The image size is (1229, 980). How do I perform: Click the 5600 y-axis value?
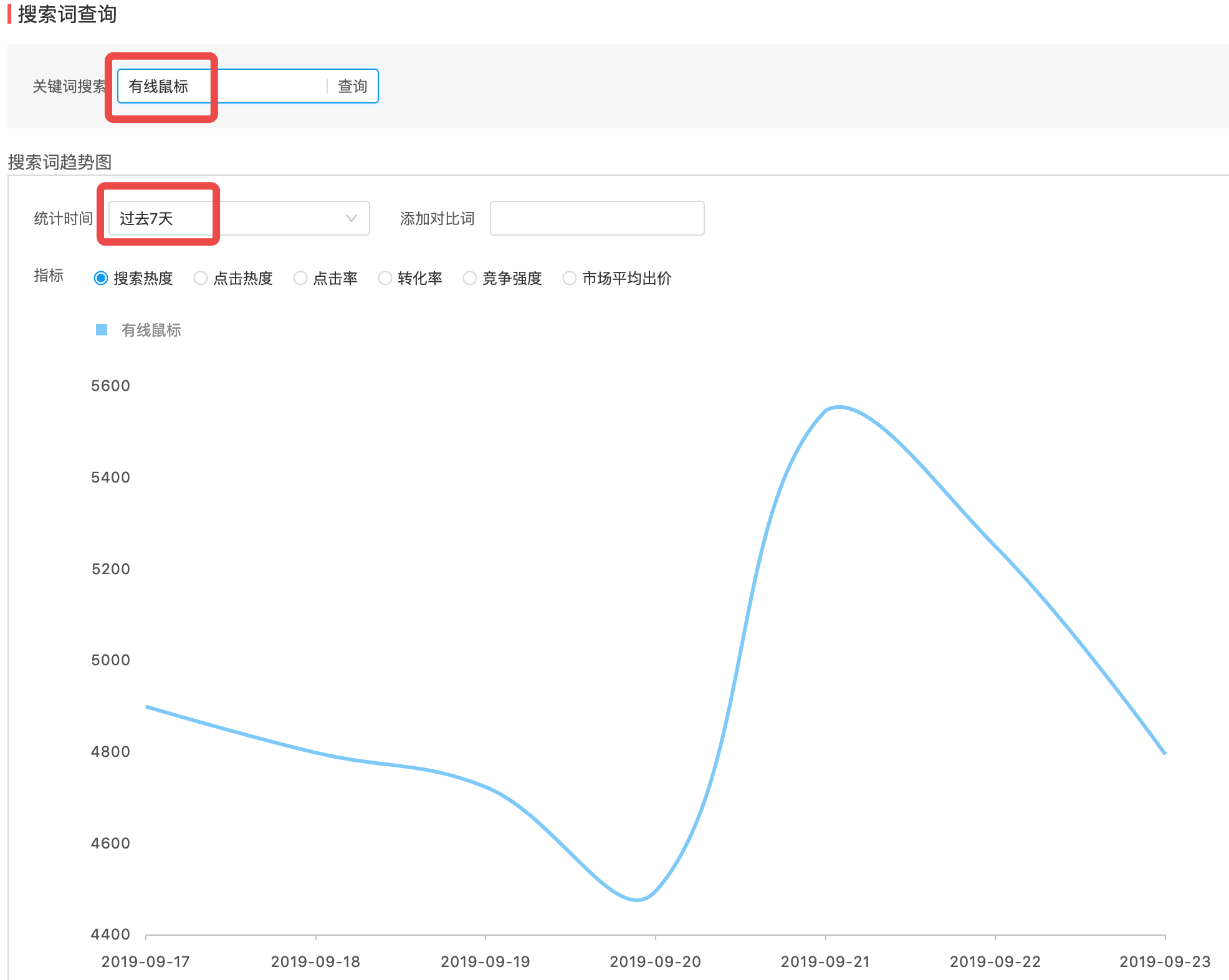(111, 386)
